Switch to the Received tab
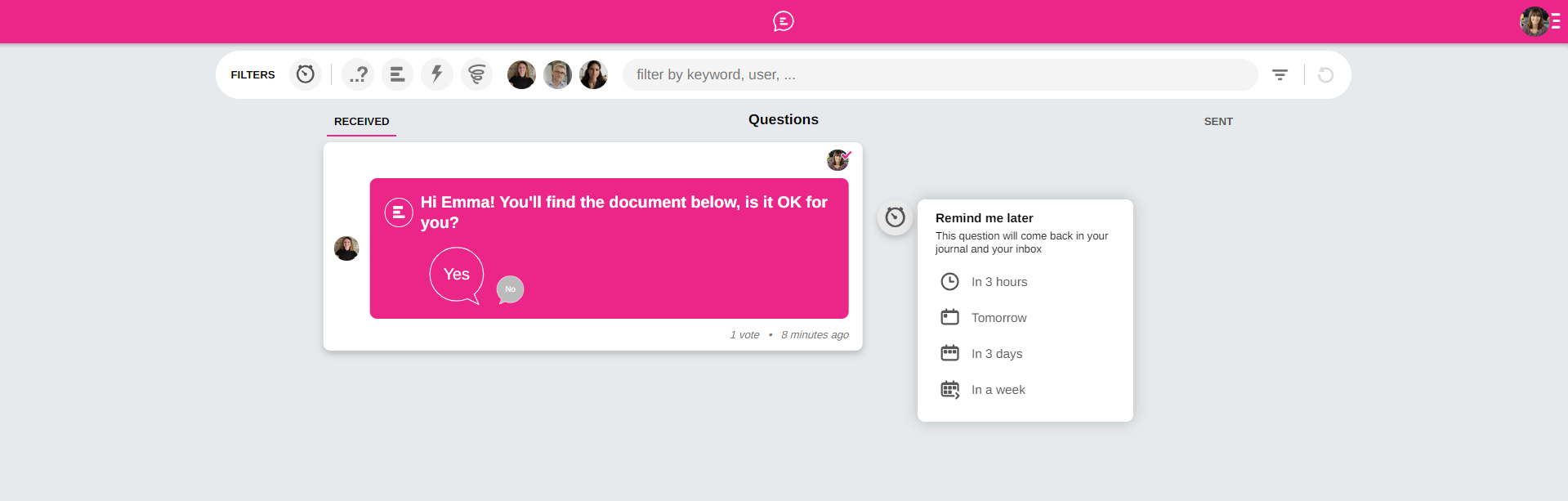 pos(361,121)
